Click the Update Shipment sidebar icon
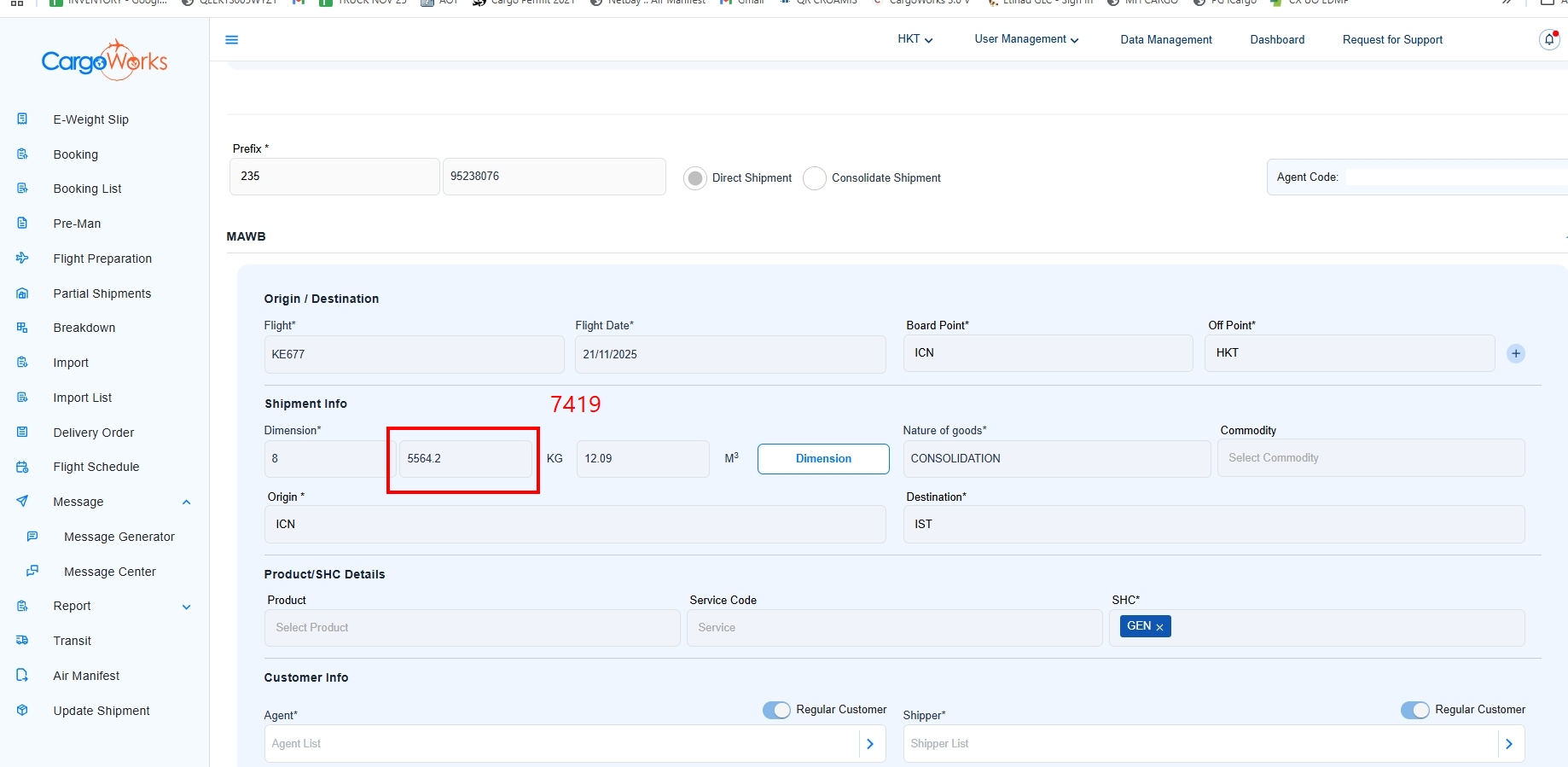 tap(23, 711)
